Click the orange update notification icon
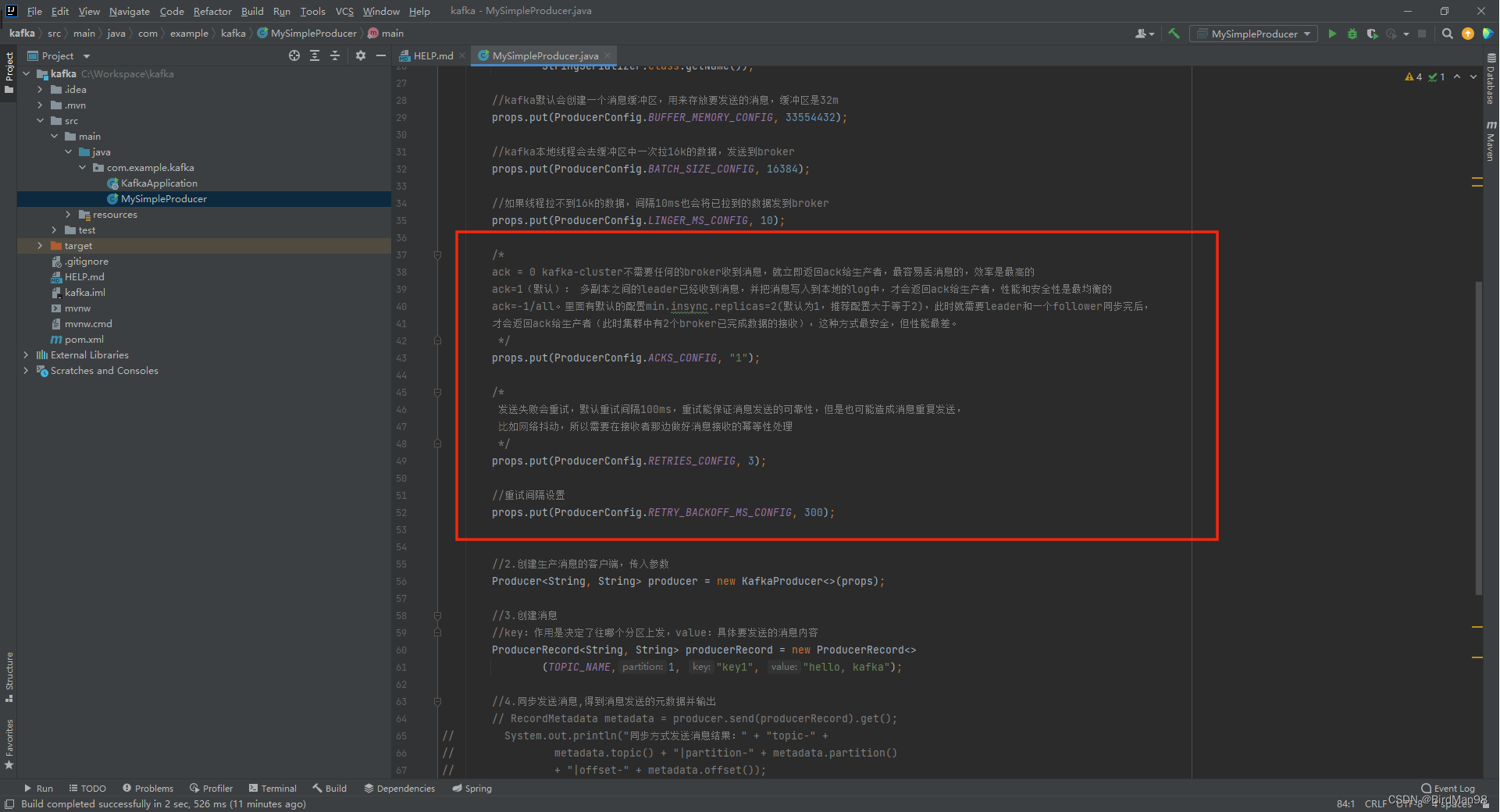The image size is (1500, 812). [1468, 34]
